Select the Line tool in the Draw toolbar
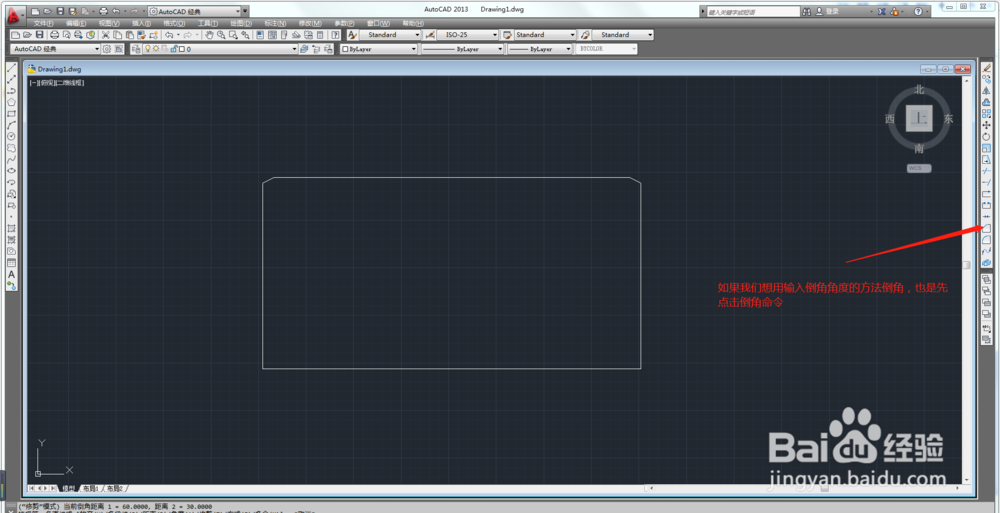1000x513 pixels. click(11, 68)
